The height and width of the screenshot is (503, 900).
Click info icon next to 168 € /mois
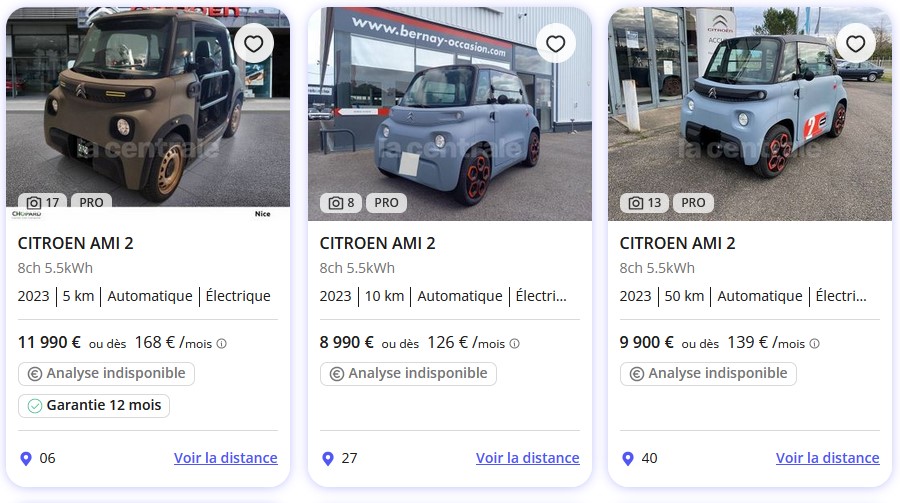[222, 343]
